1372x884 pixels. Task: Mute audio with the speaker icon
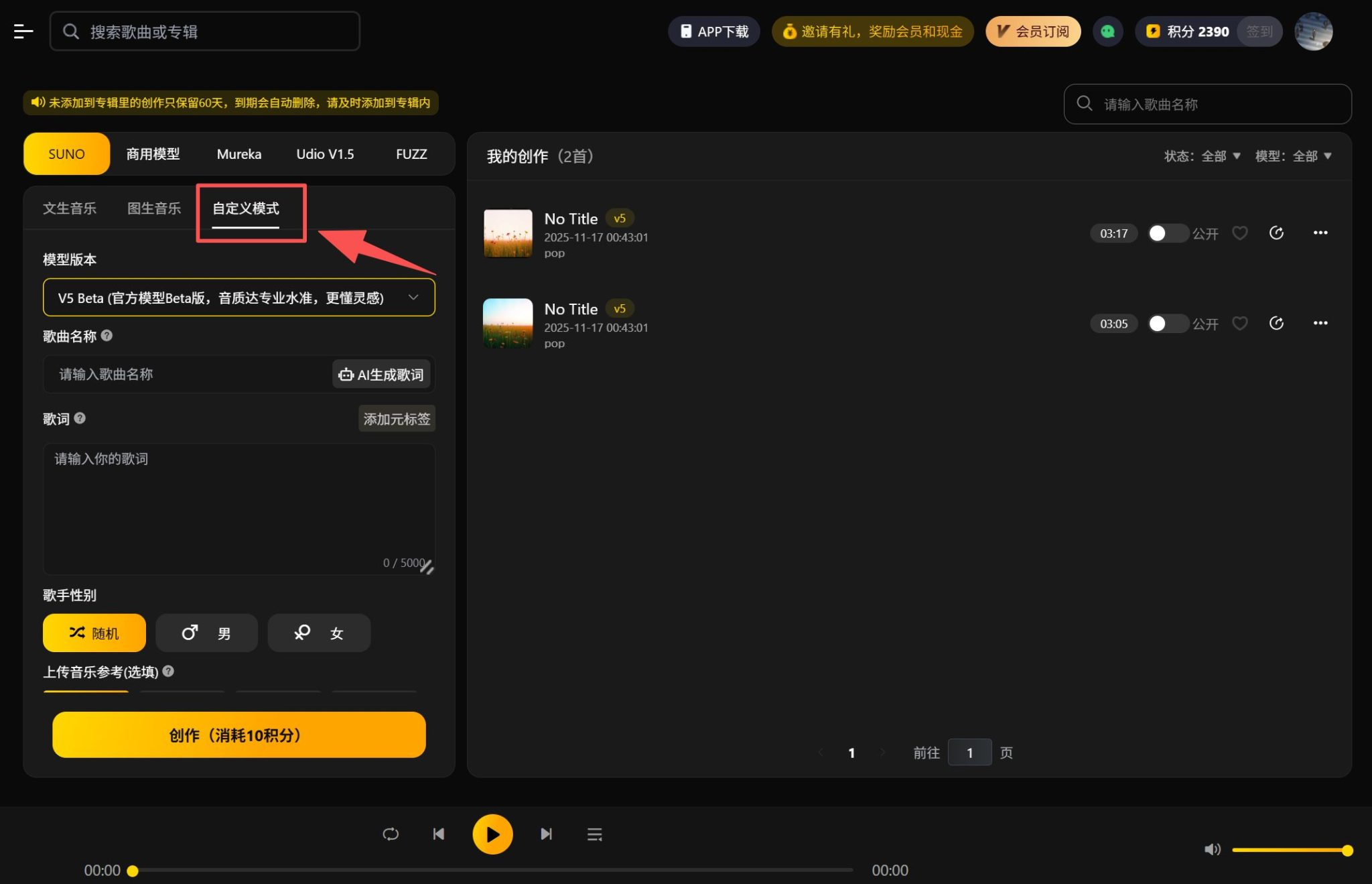point(1212,849)
